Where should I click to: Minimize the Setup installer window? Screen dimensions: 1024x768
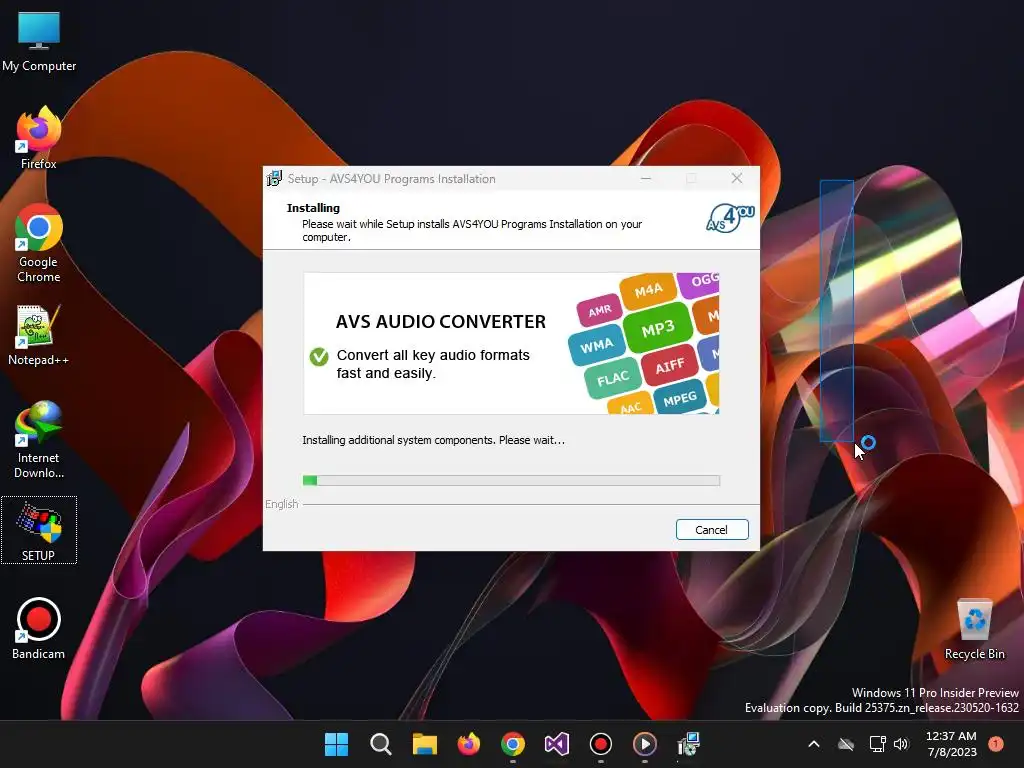click(x=646, y=178)
